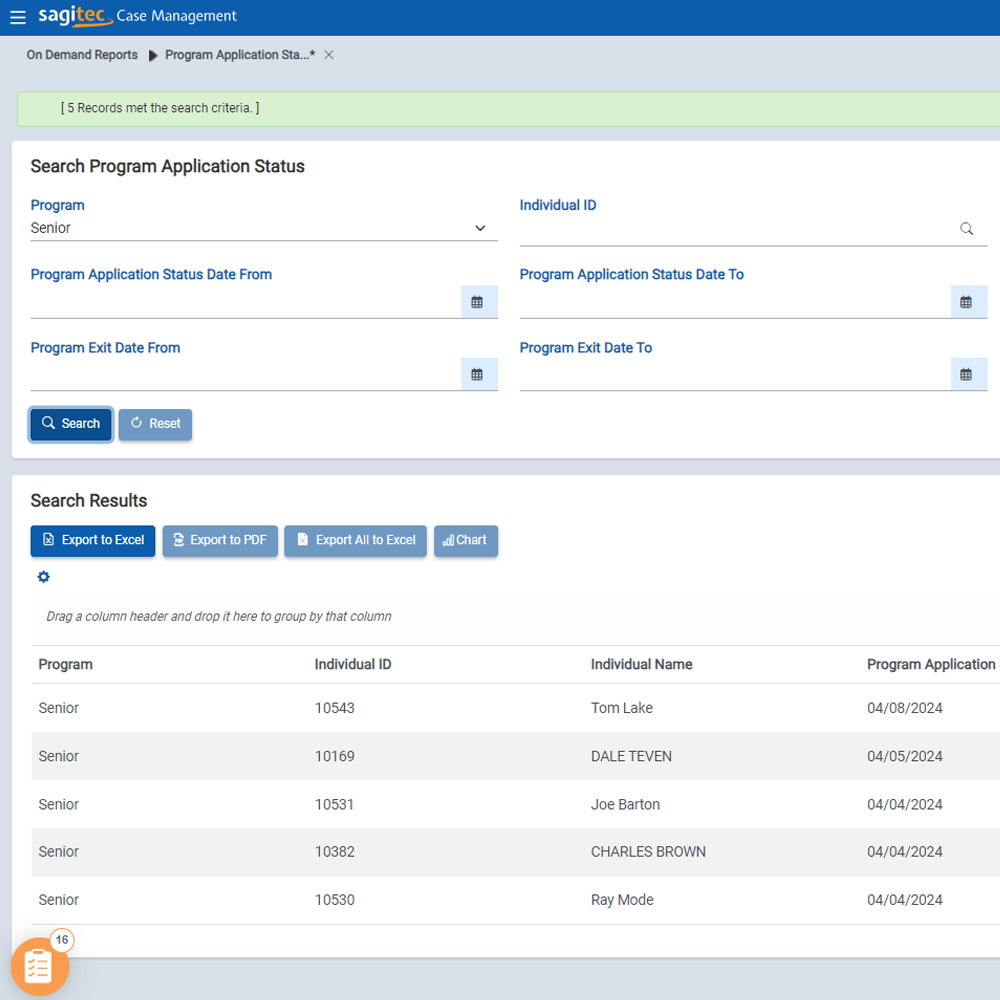Open the Program dropdown showing Senior

(x=263, y=228)
